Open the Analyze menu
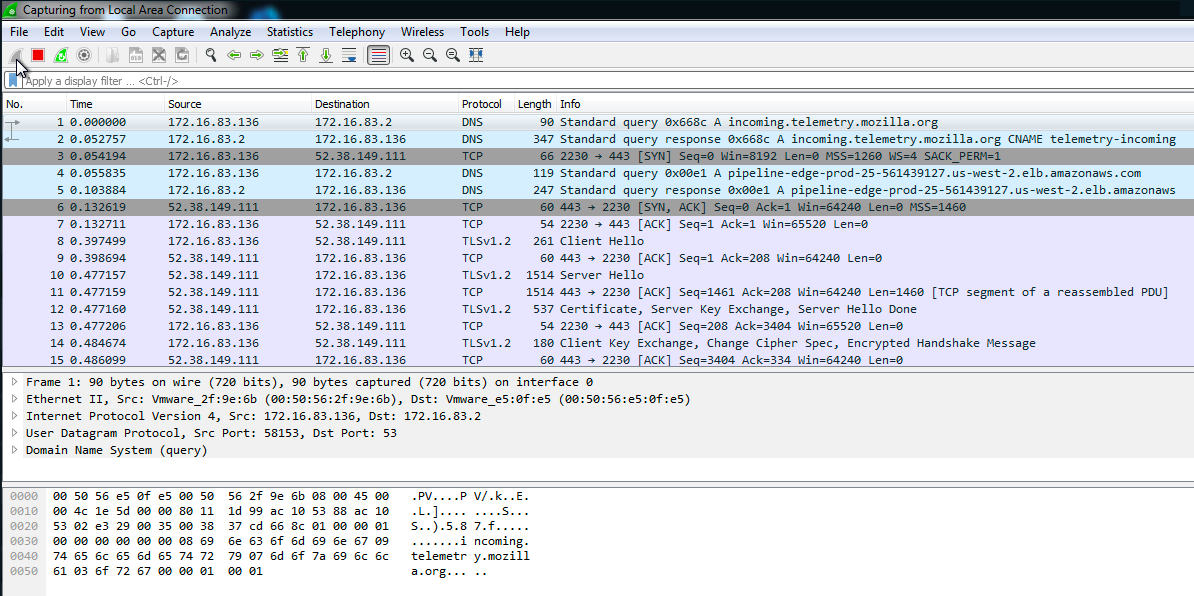1194x596 pixels. tap(230, 32)
